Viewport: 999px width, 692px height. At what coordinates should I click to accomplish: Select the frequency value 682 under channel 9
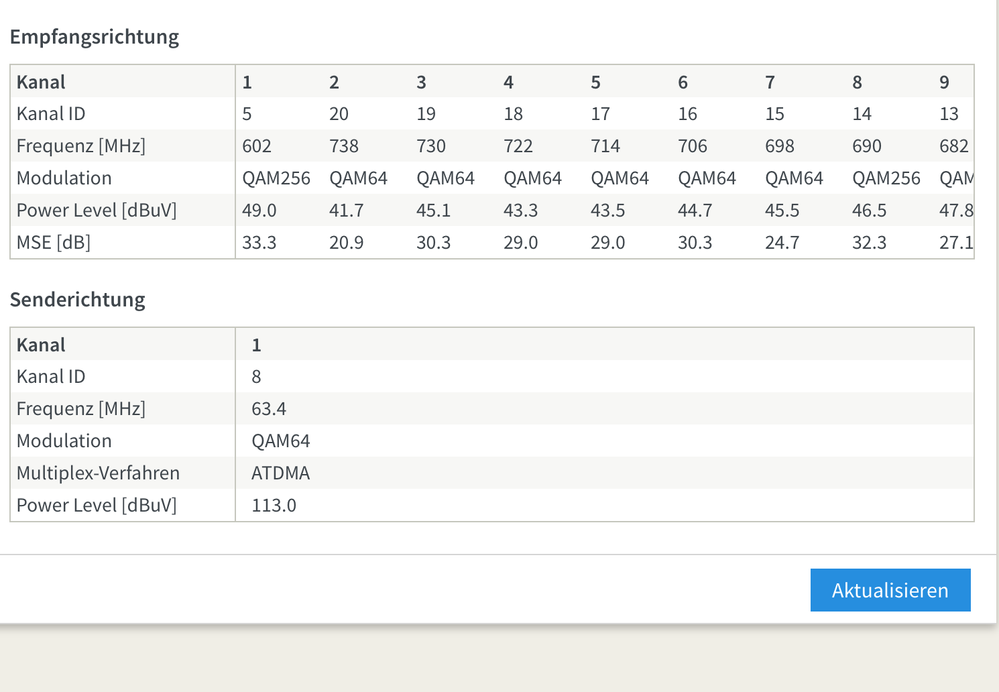click(954, 146)
